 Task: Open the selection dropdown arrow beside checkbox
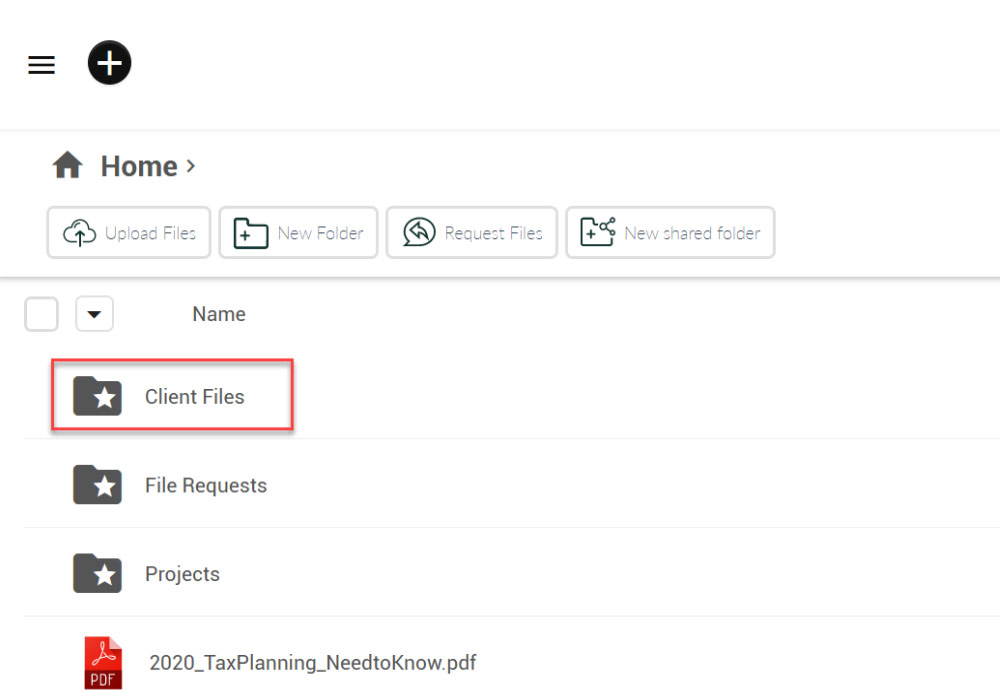pos(94,314)
